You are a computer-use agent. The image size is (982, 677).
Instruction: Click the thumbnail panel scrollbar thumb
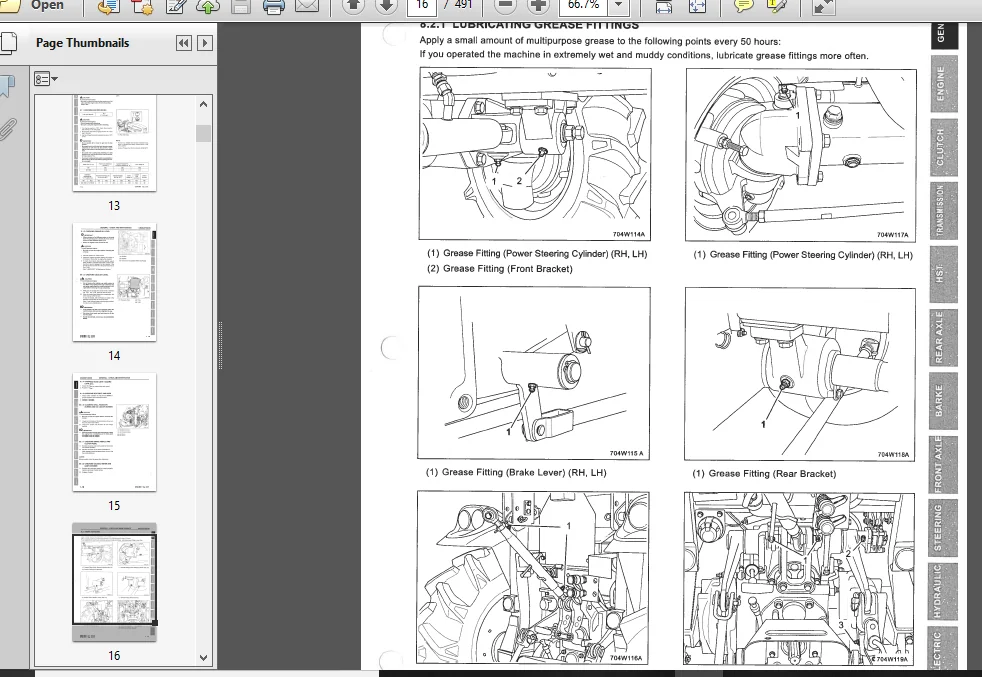pyautogui.click(x=203, y=133)
